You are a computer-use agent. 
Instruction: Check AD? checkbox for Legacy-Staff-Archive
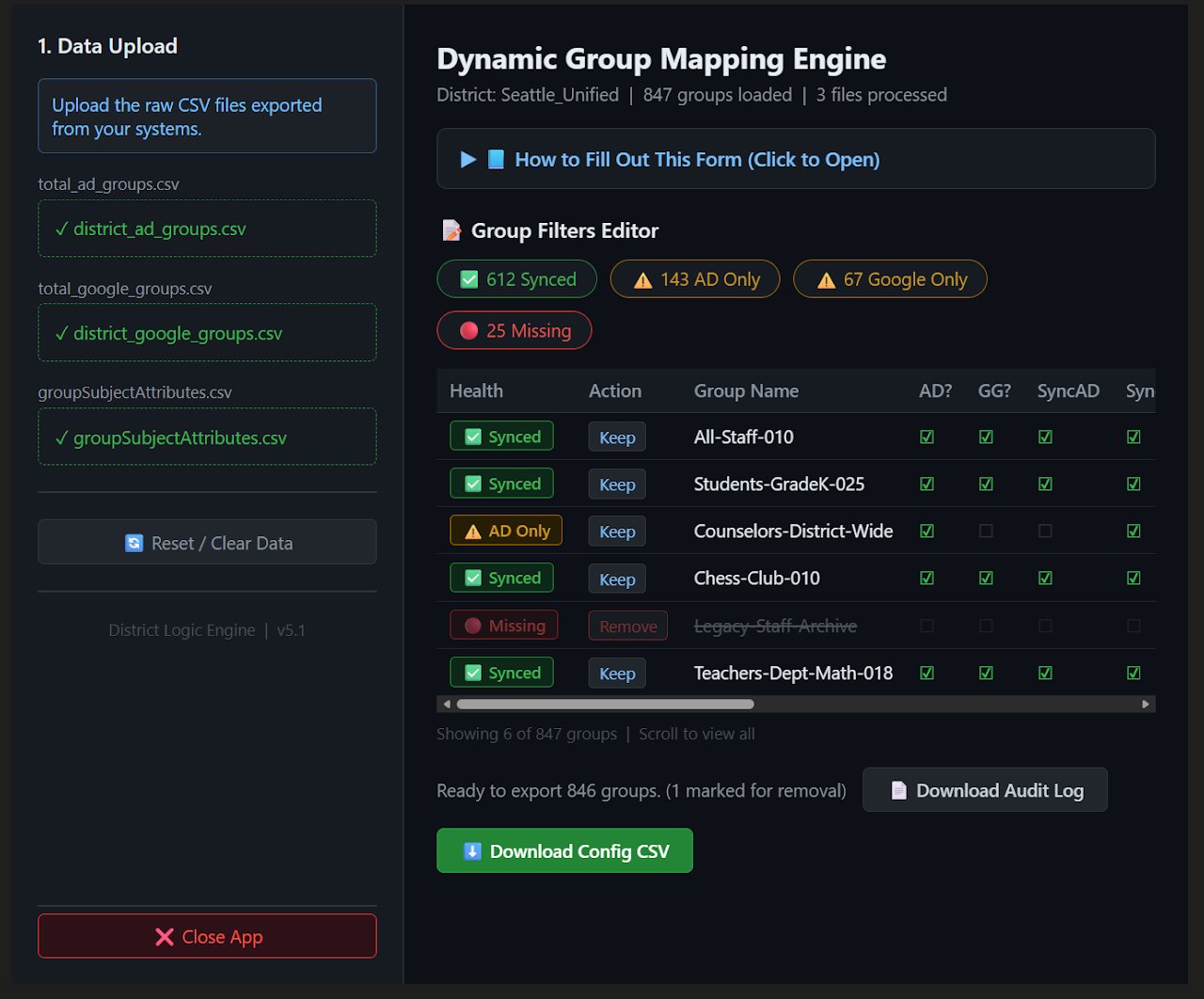point(927,626)
